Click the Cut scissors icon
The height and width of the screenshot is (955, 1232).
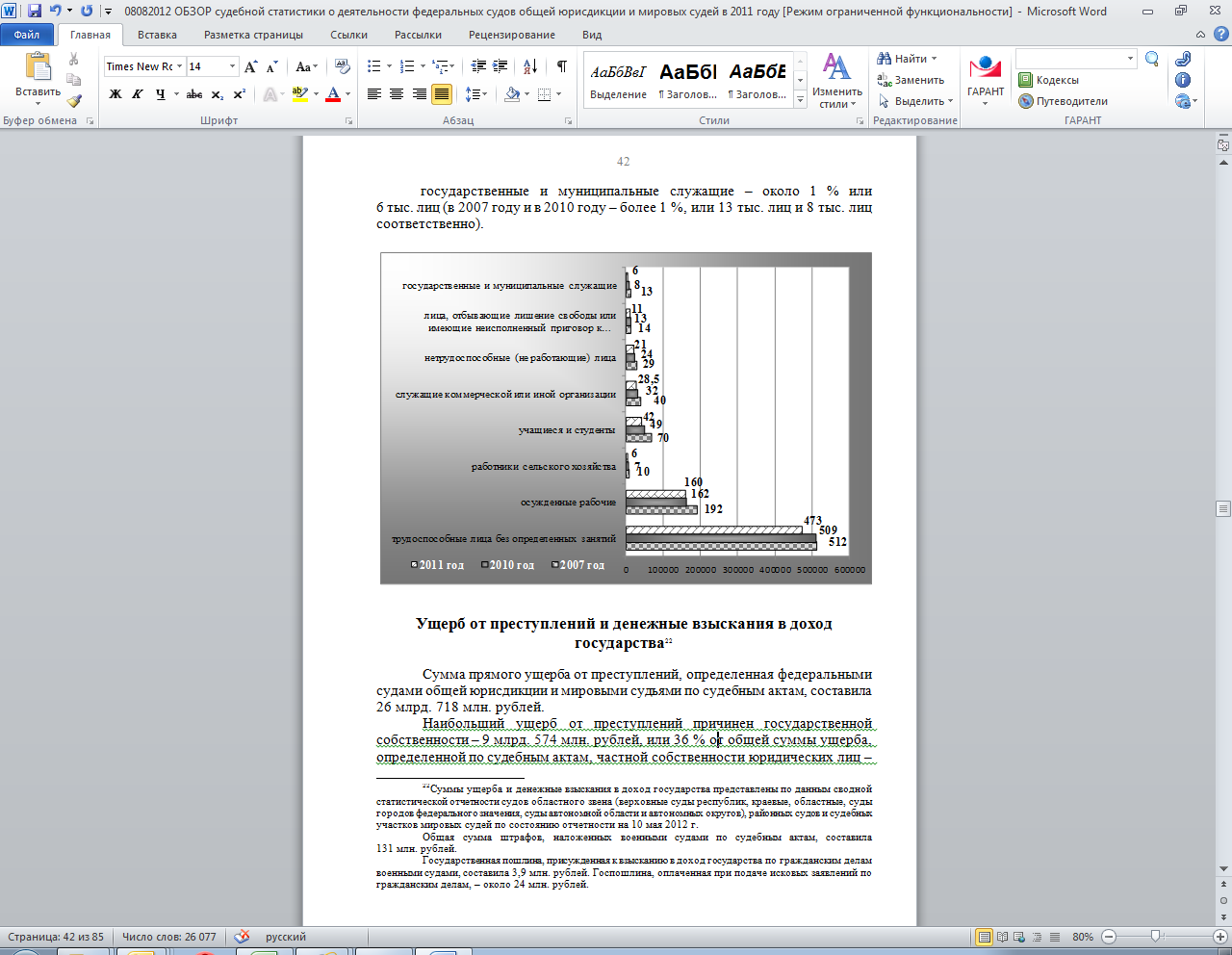click(x=74, y=60)
